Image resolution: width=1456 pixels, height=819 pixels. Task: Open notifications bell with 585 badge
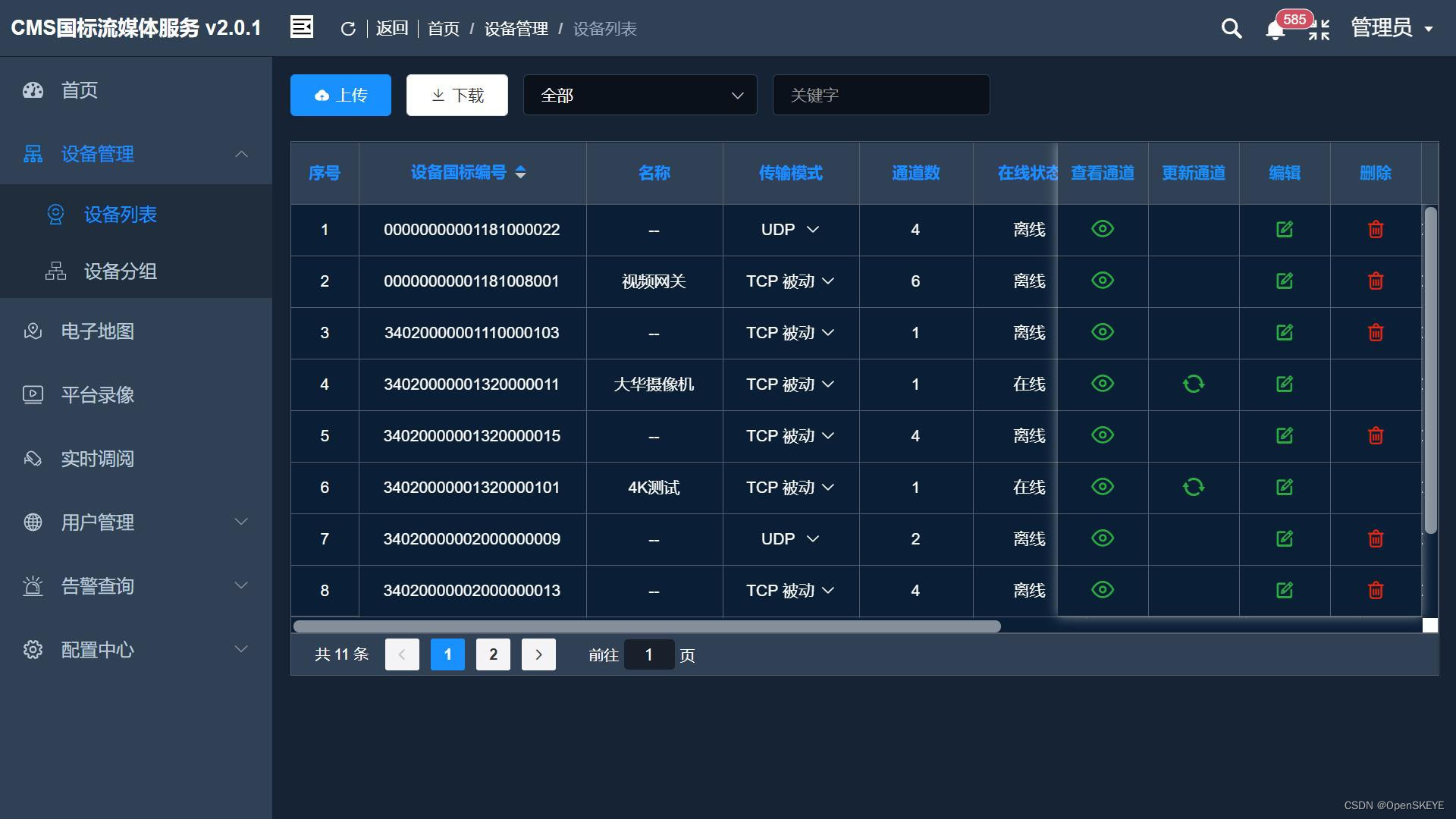1276,30
